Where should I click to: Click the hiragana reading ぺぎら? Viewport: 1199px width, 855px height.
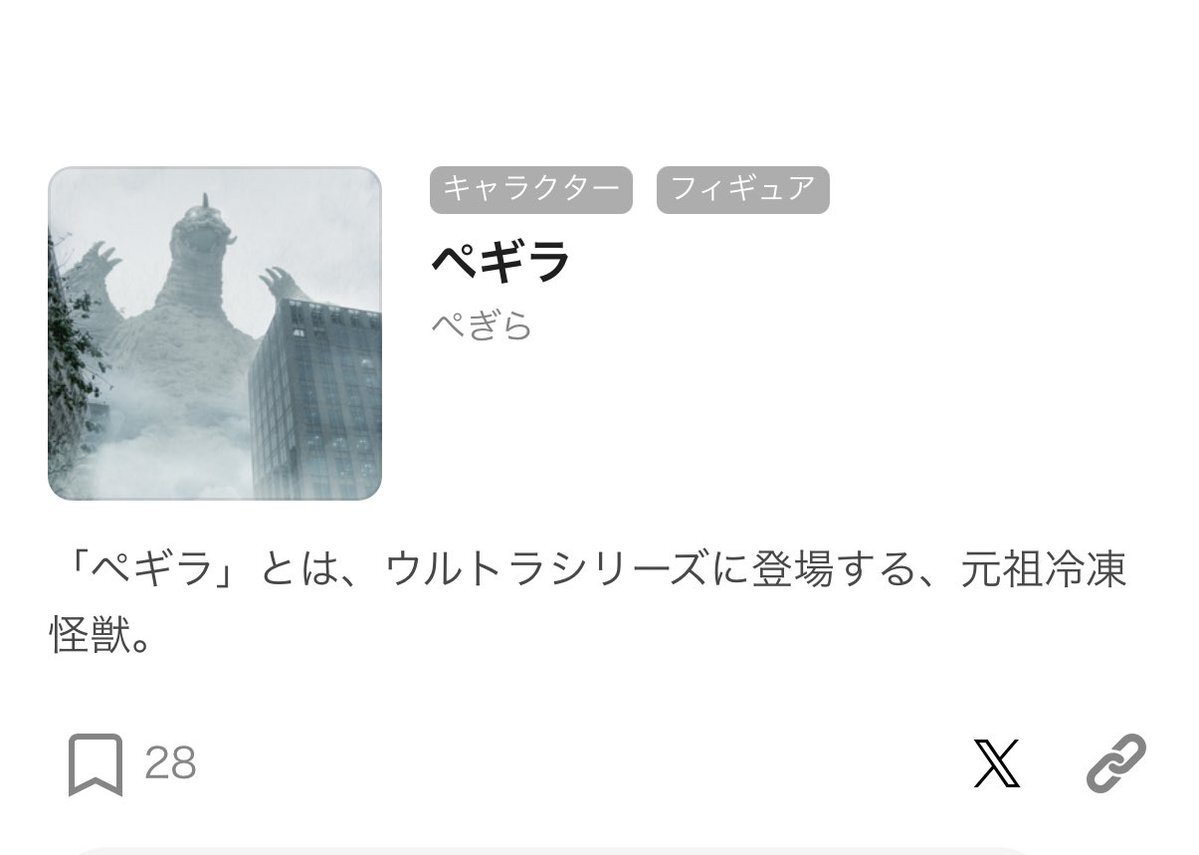click(482, 326)
